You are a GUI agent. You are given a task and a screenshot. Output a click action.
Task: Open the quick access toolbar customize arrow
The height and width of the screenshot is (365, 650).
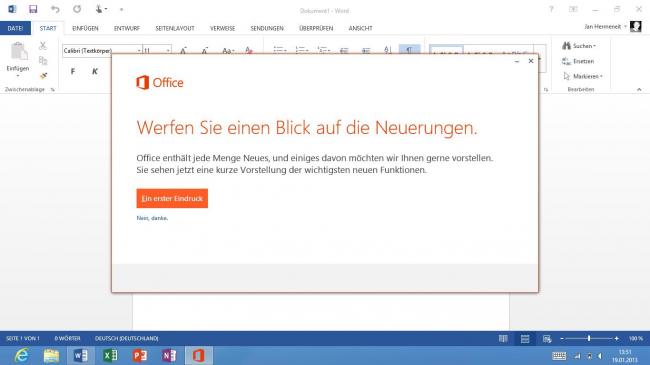coord(121,9)
